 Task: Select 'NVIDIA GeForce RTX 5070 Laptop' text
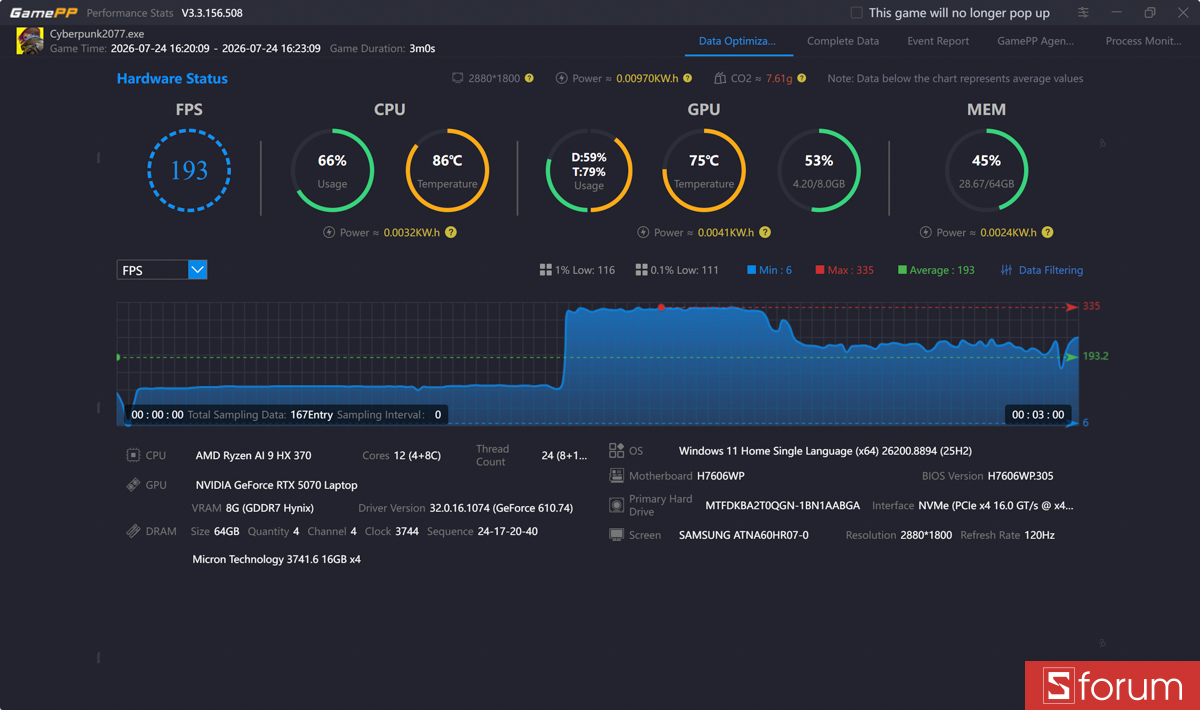click(x=276, y=485)
